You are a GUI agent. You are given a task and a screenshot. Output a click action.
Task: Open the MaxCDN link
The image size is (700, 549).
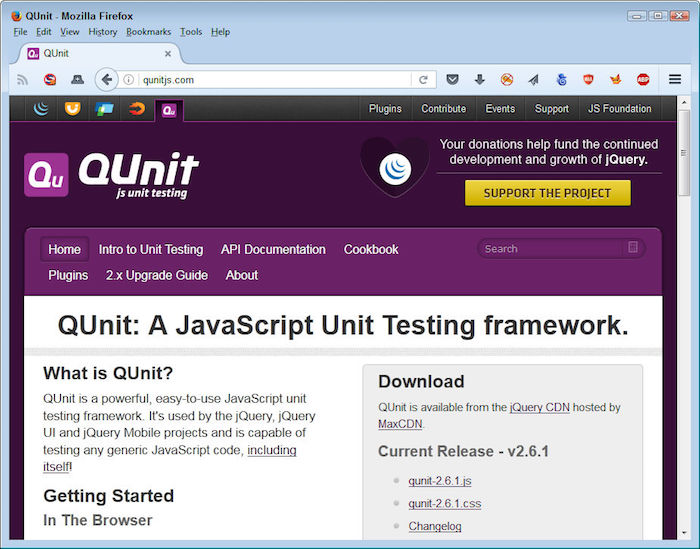[x=400, y=424]
